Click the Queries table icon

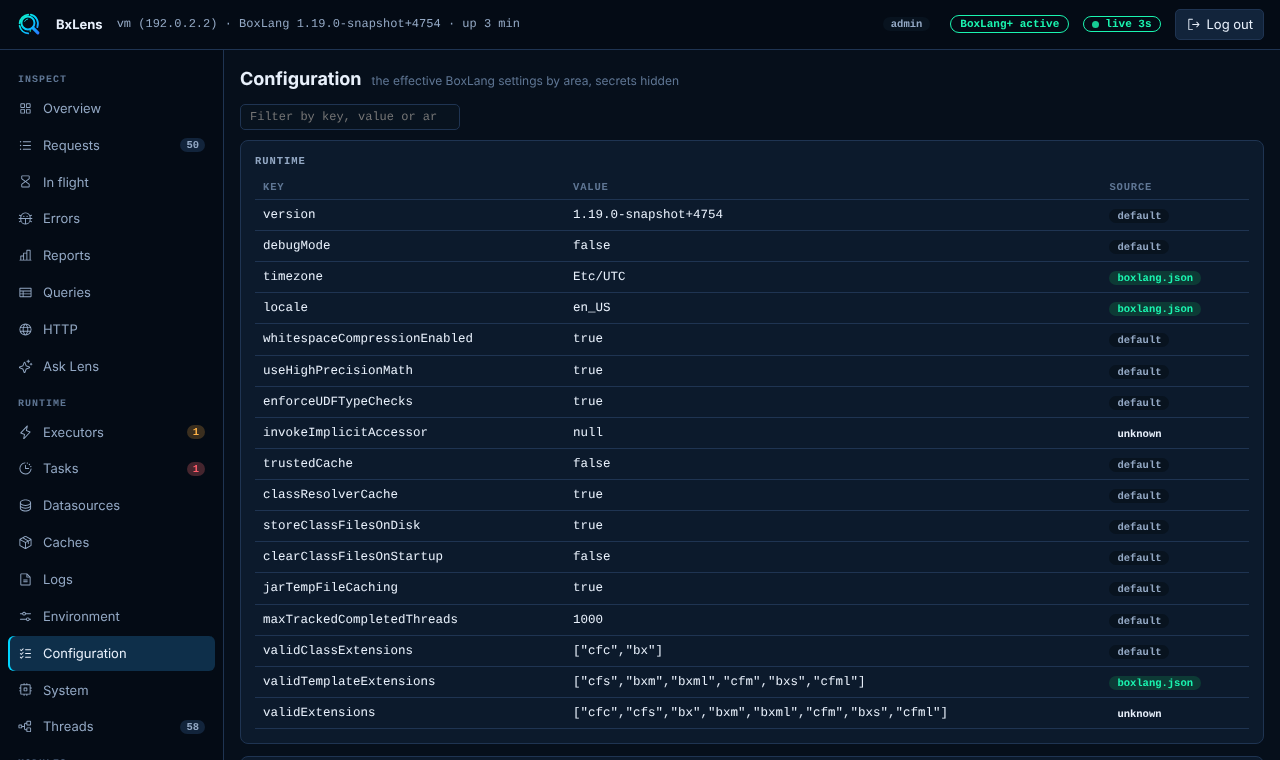coord(25,292)
